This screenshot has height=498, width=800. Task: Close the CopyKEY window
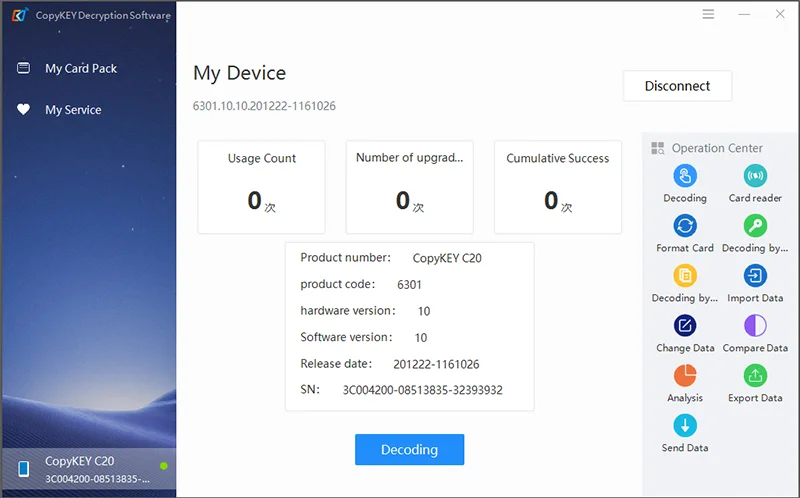[780, 14]
